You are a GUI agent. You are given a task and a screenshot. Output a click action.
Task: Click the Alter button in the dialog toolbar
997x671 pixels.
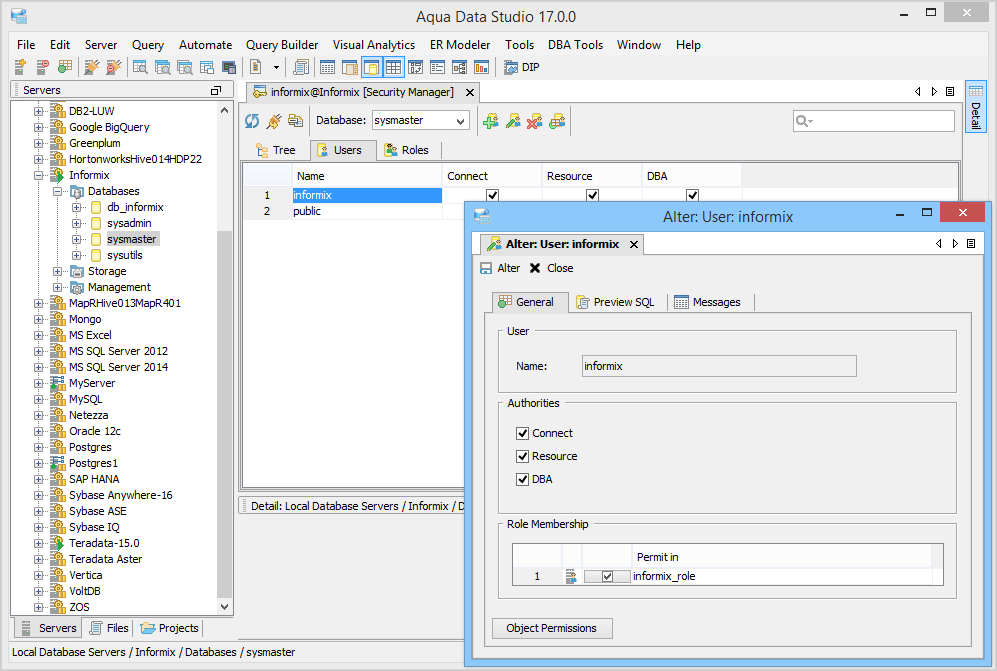pos(500,268)
